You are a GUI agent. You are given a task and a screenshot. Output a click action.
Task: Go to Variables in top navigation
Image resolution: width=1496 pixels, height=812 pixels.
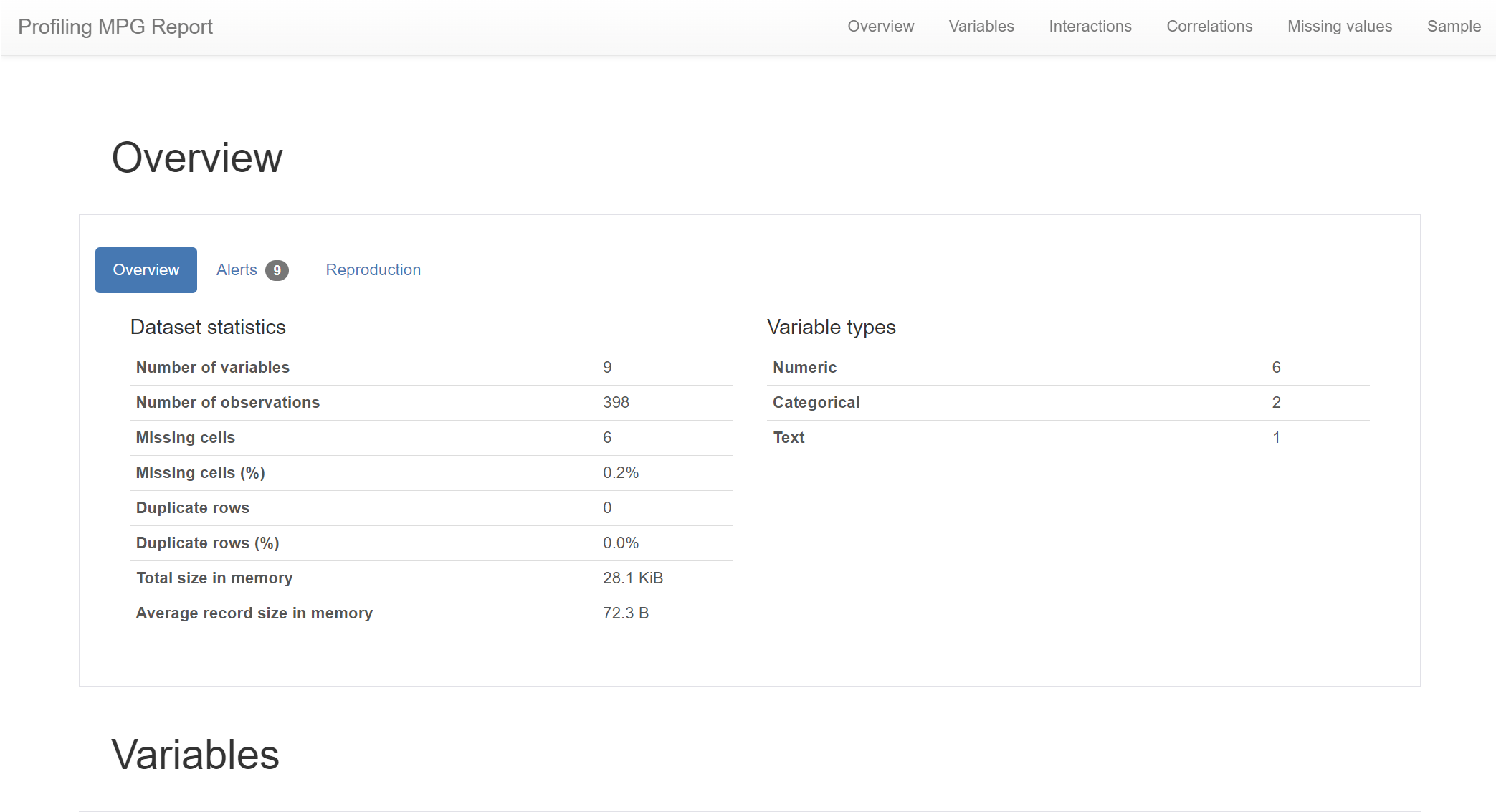point(981,27)
